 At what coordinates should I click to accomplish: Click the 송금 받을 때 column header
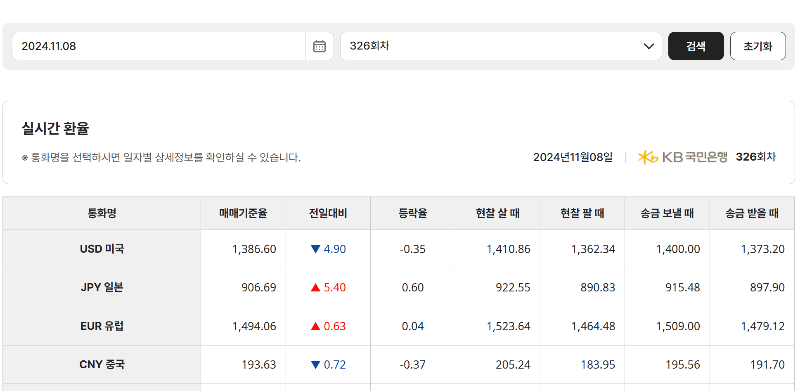click(x=752, y=213)
